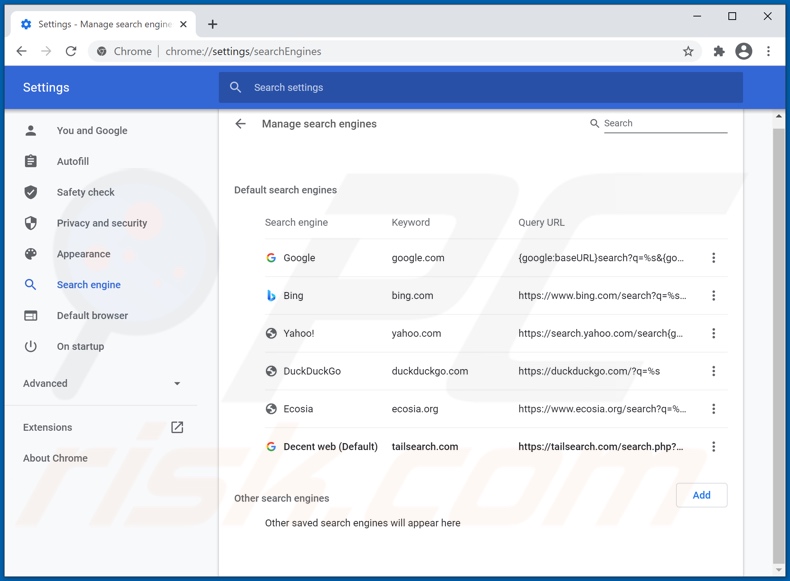Click Add button for other search engines

(x=701, y=495)
